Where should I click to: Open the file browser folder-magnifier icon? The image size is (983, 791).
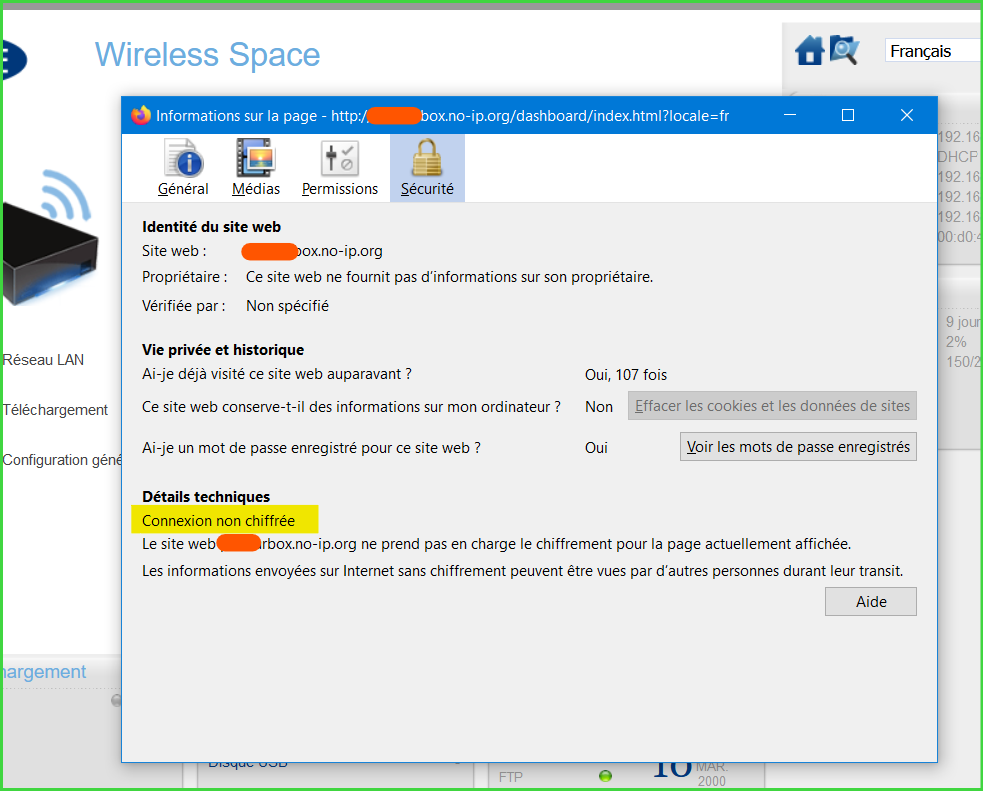coord(844,50)
